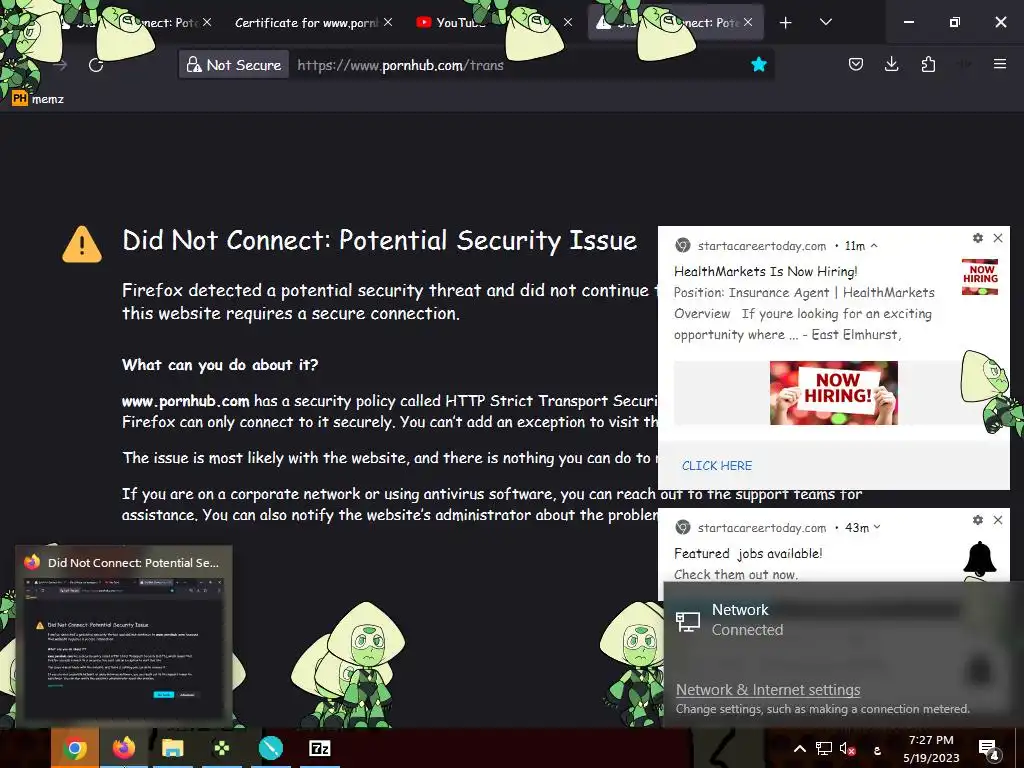The height and width of the screenshot is (768, 1024).
Task: Open Chrome from the taskbar
Action: (74, 748)
